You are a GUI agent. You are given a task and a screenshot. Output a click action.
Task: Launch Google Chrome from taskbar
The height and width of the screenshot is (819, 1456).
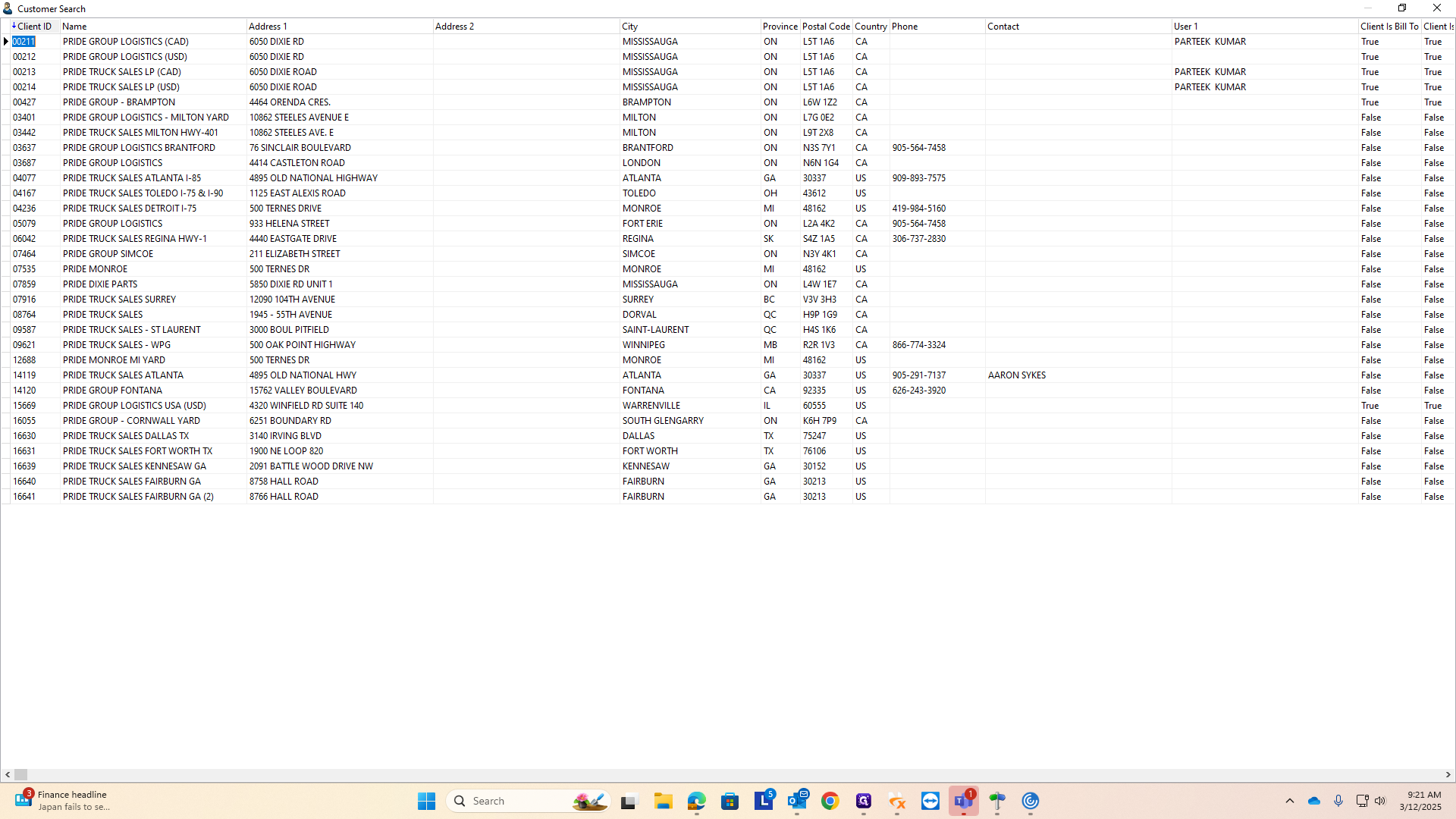click(x=830, y=801)
